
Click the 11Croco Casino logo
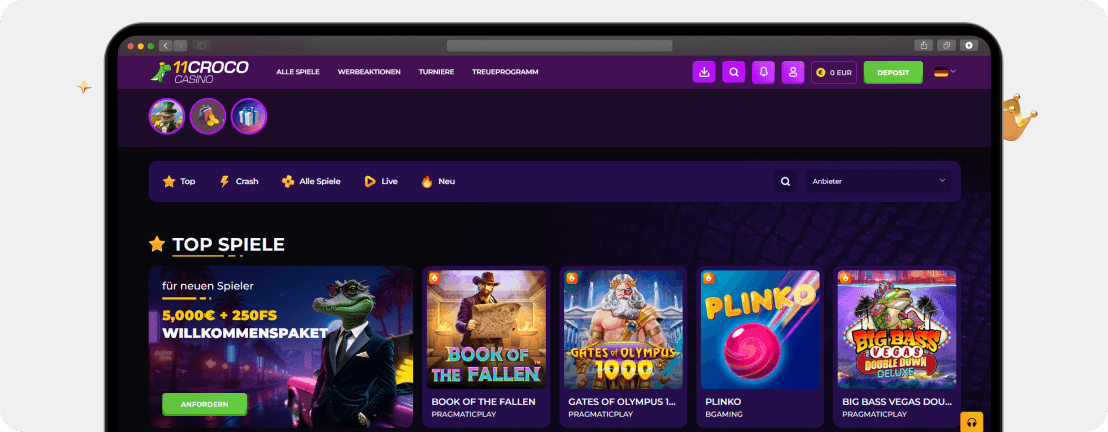click(x=200, y=71)
